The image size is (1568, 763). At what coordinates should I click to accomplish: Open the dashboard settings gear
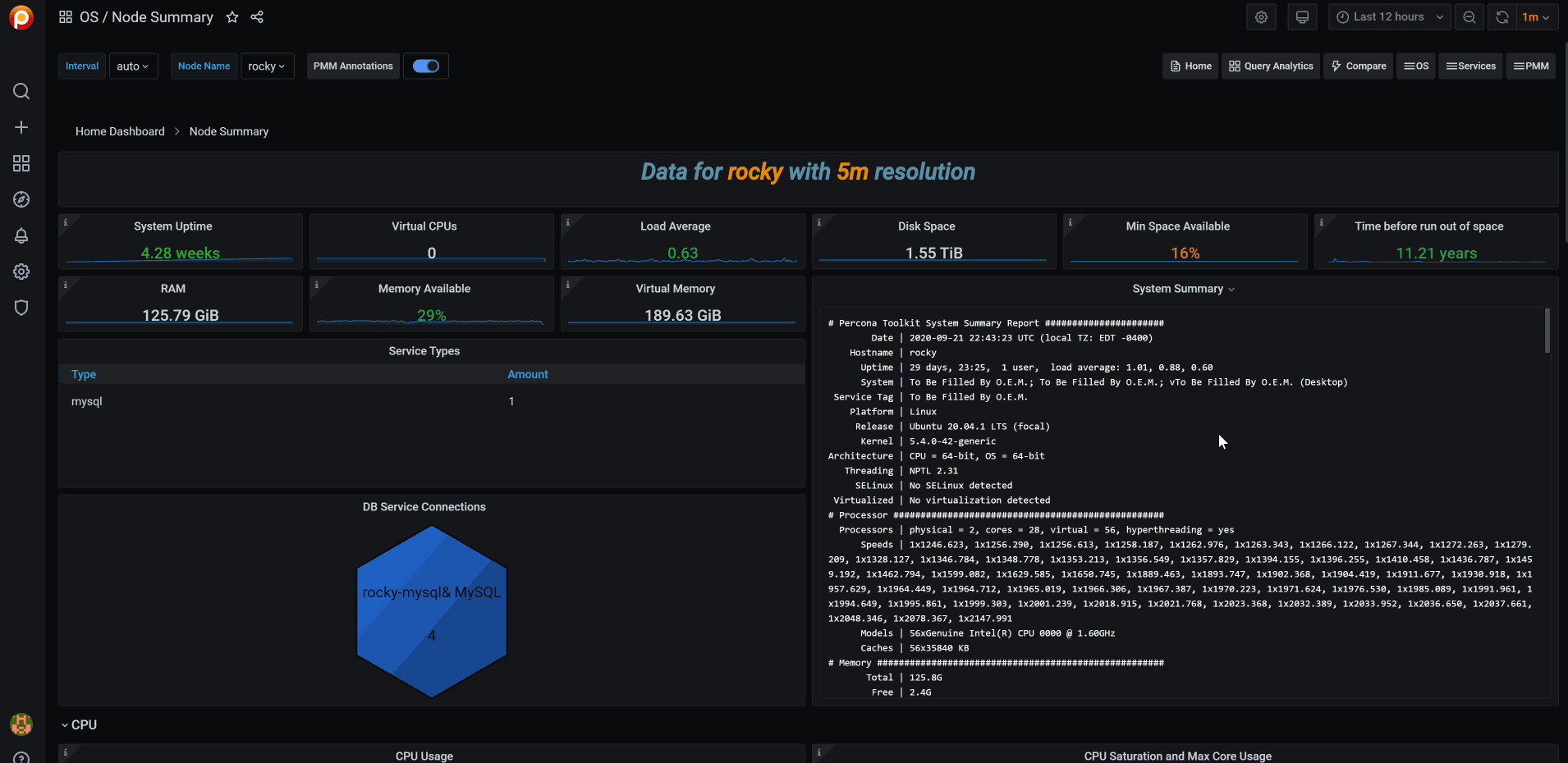tap(1261, 16)
